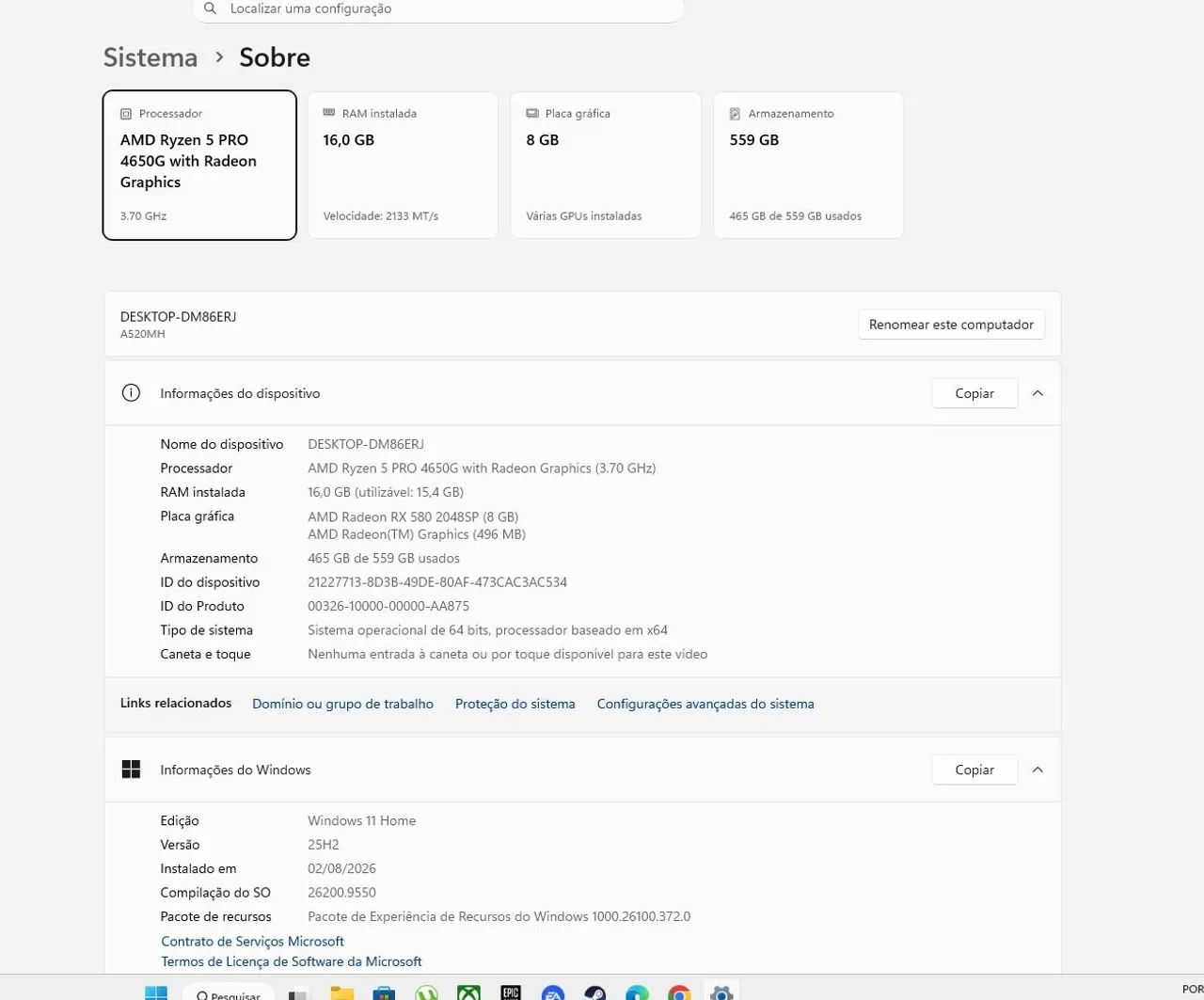
Task: Open Domínio ou grupo de trabalho link
Action: [x=342, y=704]
